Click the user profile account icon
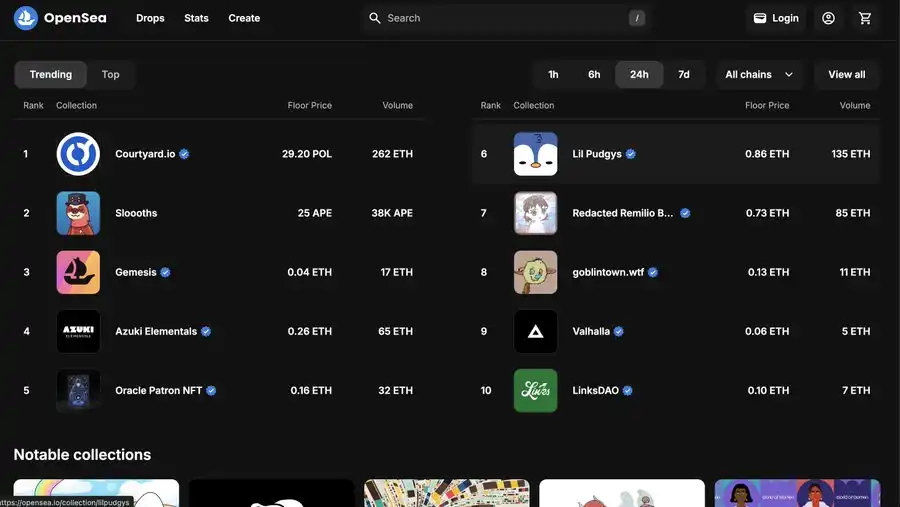 coord(828,18)
